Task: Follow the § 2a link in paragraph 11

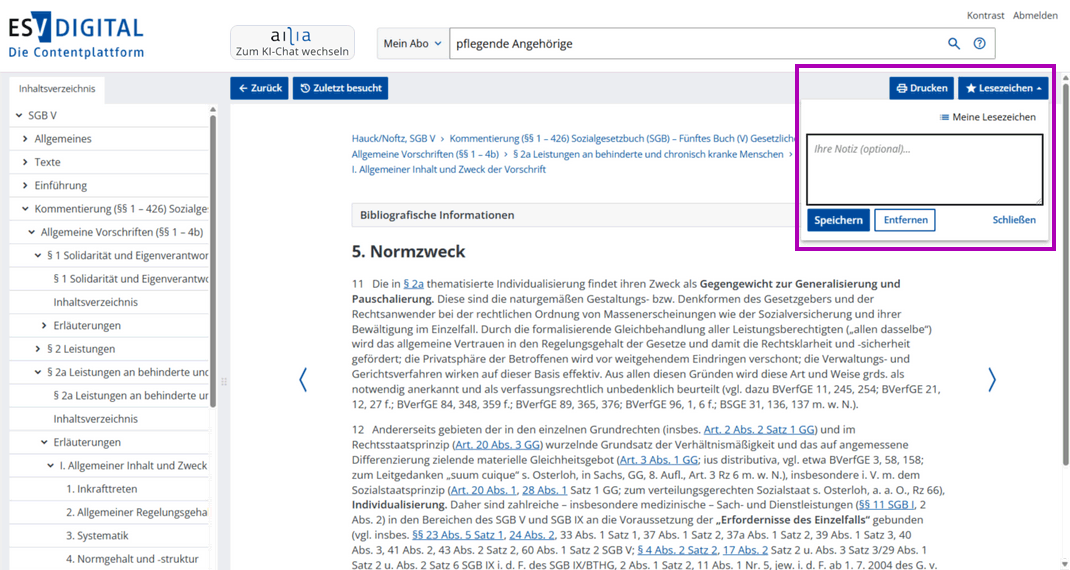Action: [x=414, y=284]
